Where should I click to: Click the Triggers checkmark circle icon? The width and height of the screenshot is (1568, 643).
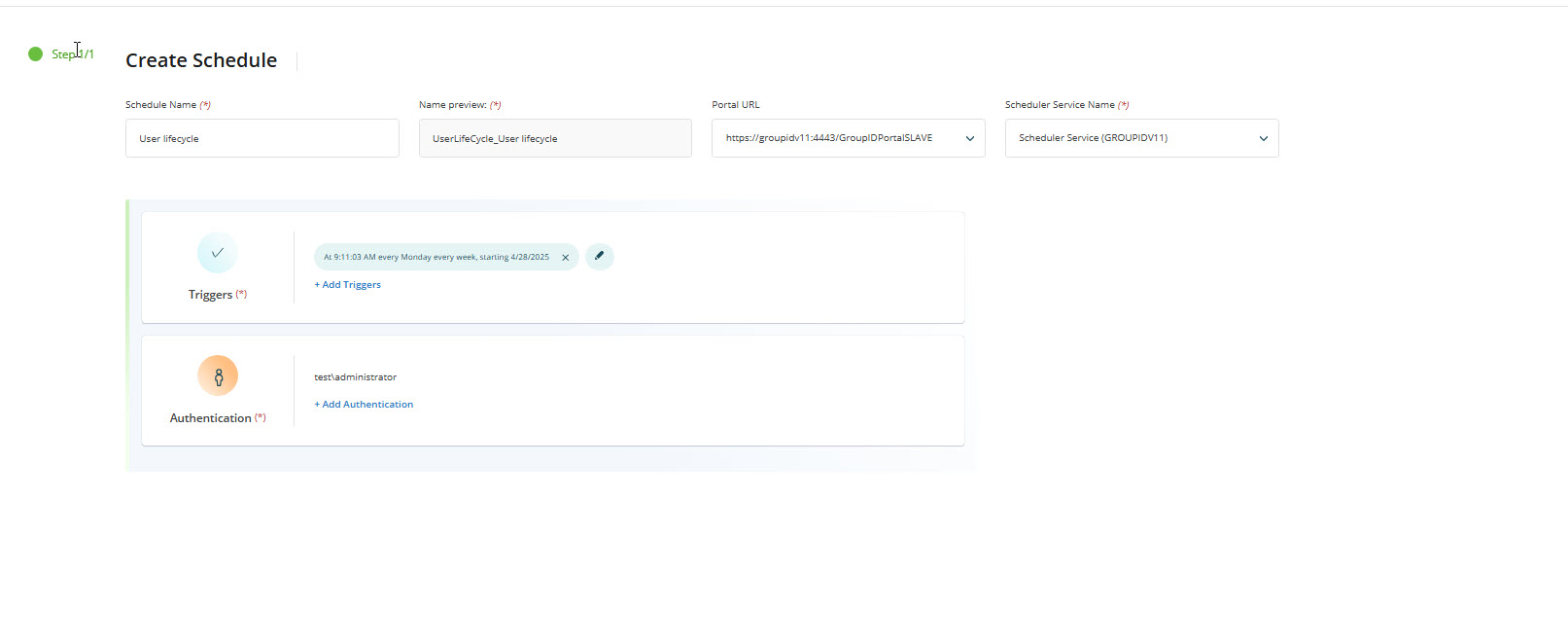218,253
